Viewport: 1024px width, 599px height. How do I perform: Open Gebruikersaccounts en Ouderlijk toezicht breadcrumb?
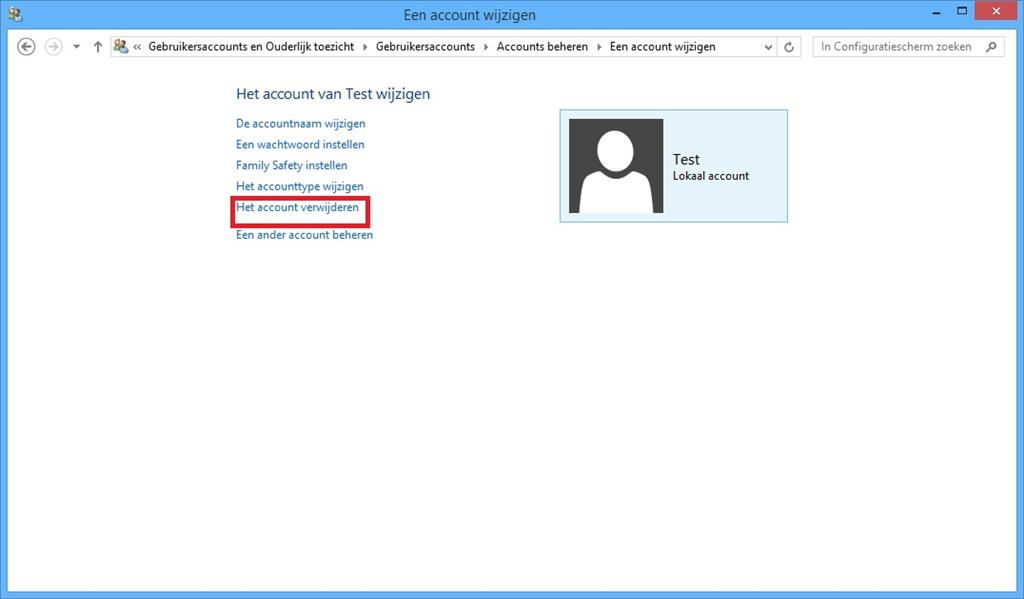click(x=251, y=46)
